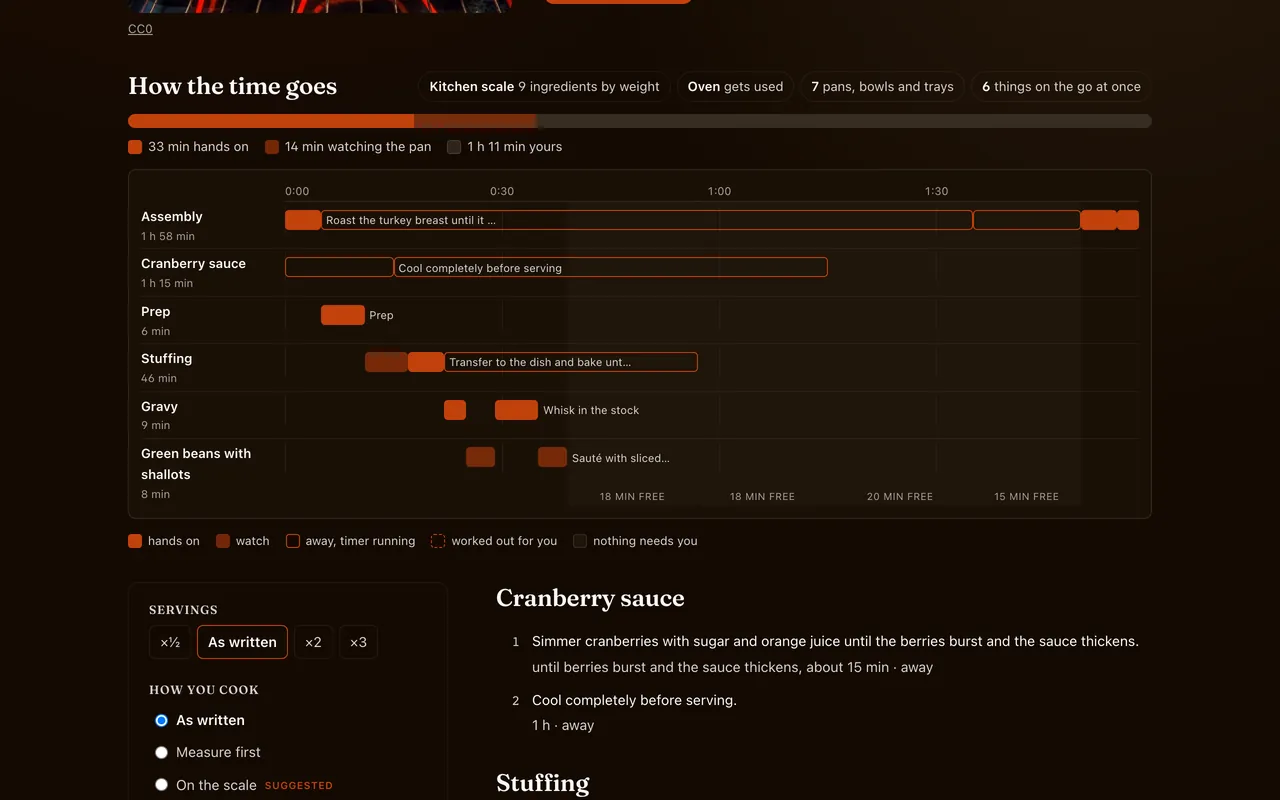The width and height of the screenshot is (1280, 800).
Task: Click the SUGGESTED tag beside "On the scale"
Action: 299,786
